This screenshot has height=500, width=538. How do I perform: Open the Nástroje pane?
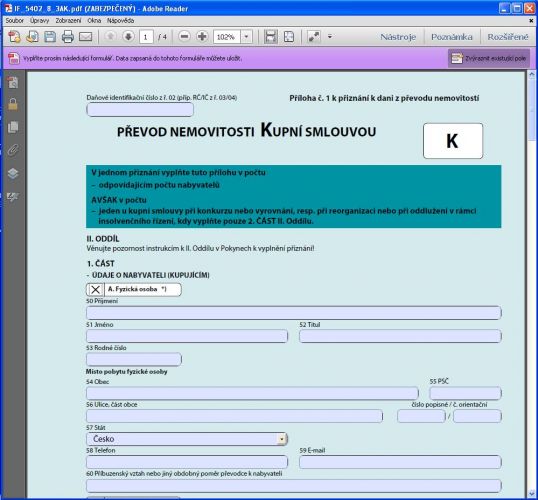[x=398, y=37]
